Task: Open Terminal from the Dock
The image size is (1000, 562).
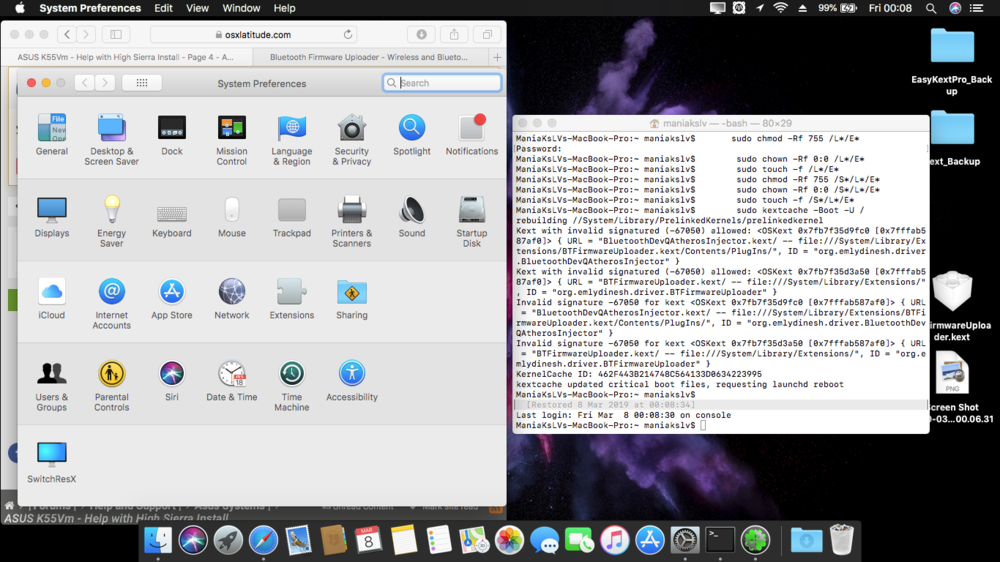Action: [x=719, y=540]
